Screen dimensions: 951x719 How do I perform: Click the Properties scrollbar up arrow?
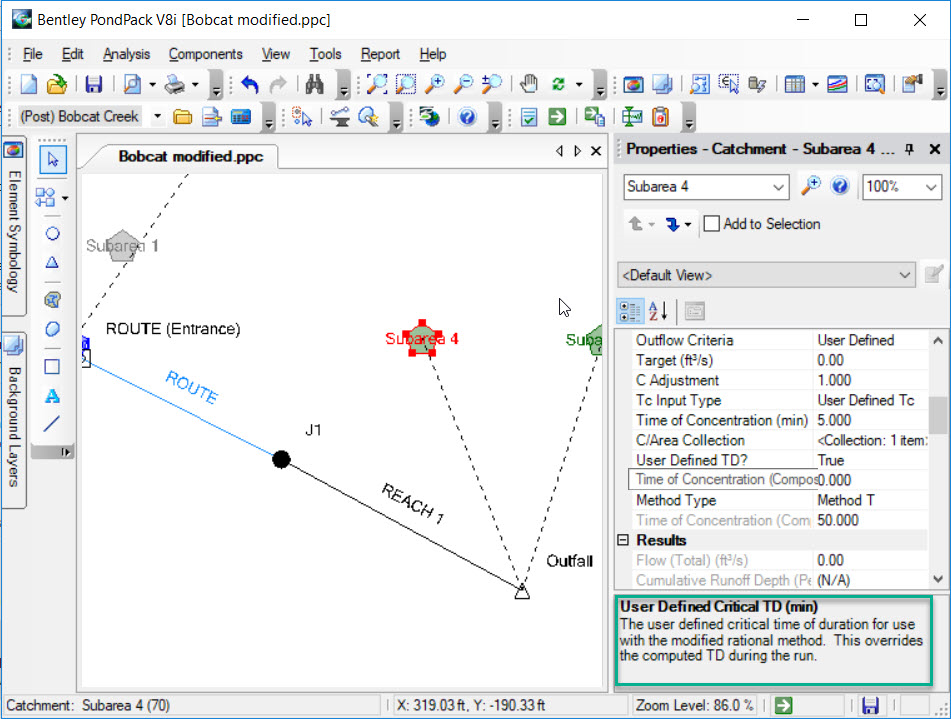pos(938,340)
